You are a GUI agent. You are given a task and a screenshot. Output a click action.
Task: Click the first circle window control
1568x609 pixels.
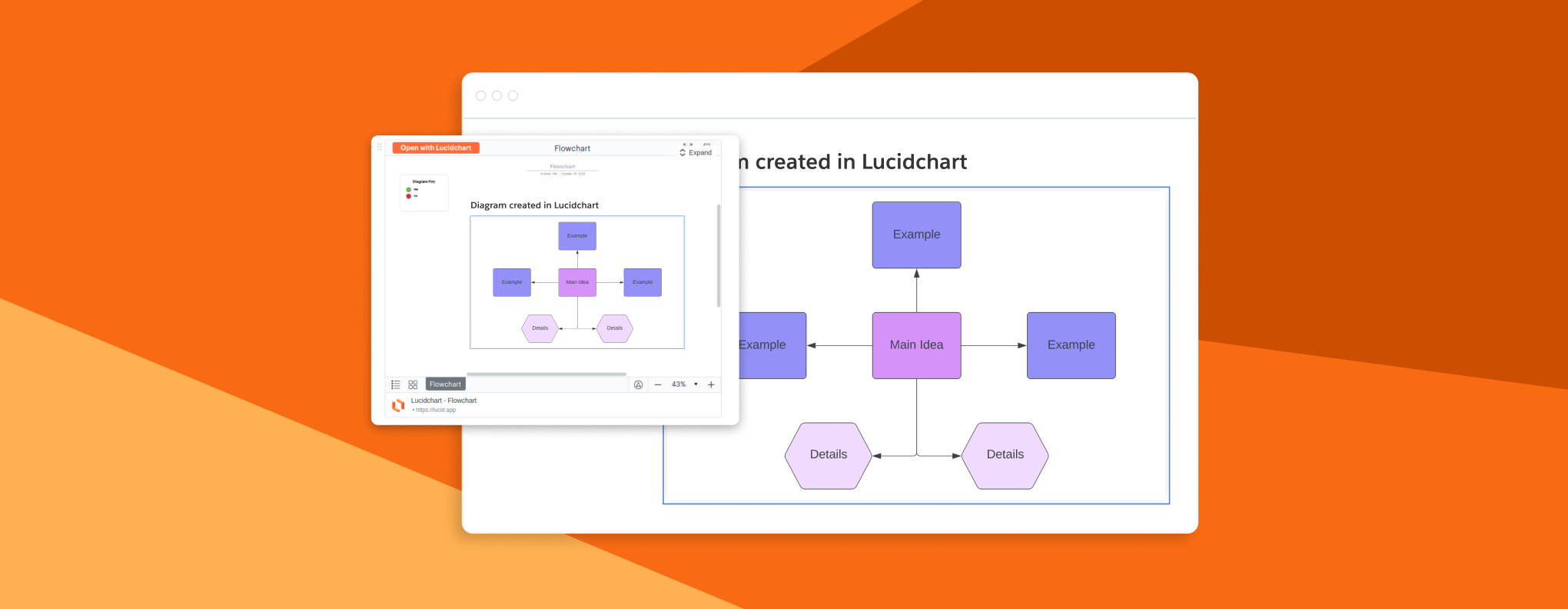[x=481, y=95]
